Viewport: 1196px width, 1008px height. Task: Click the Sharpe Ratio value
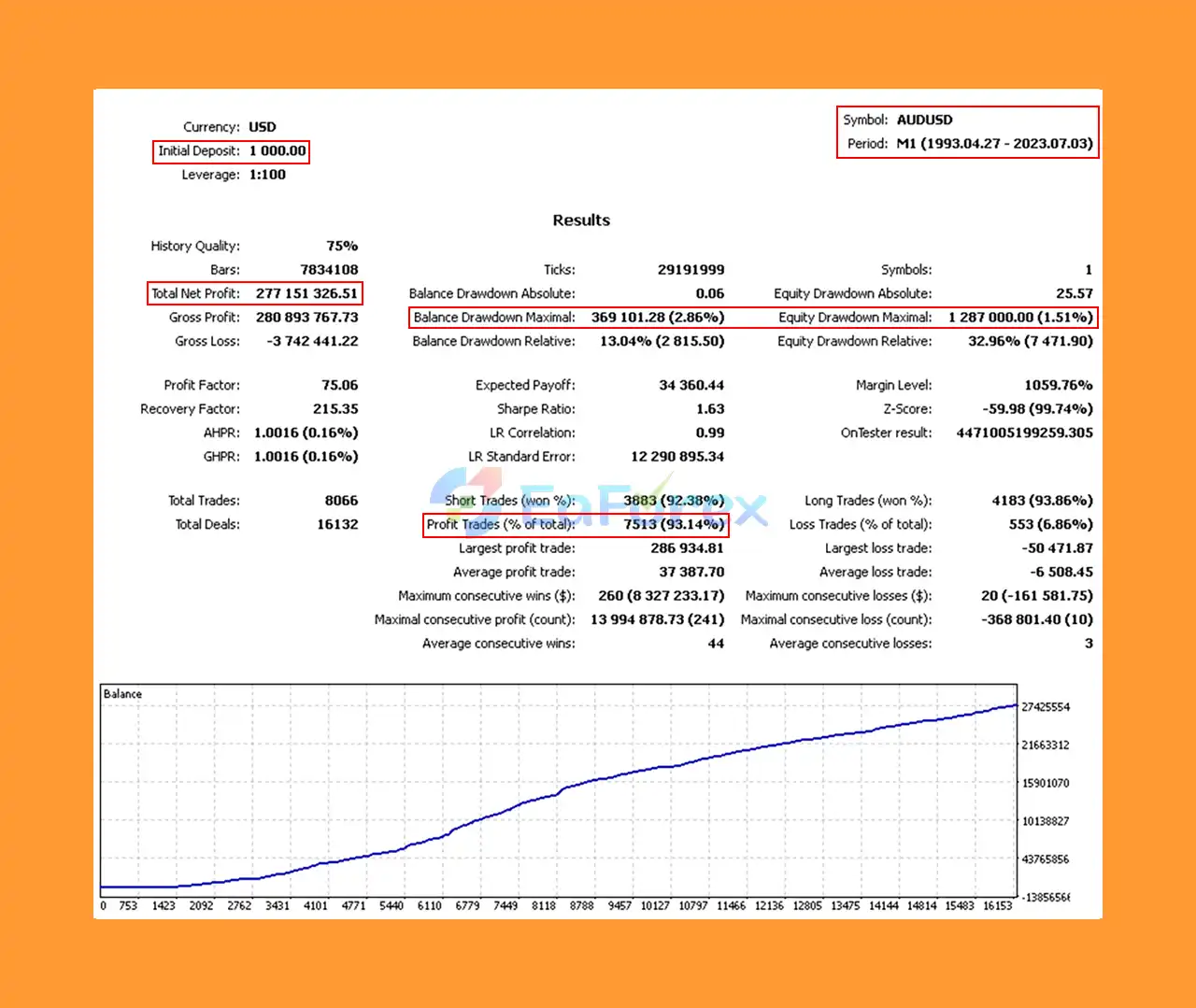pyautogui.click(x=710, y=409)
